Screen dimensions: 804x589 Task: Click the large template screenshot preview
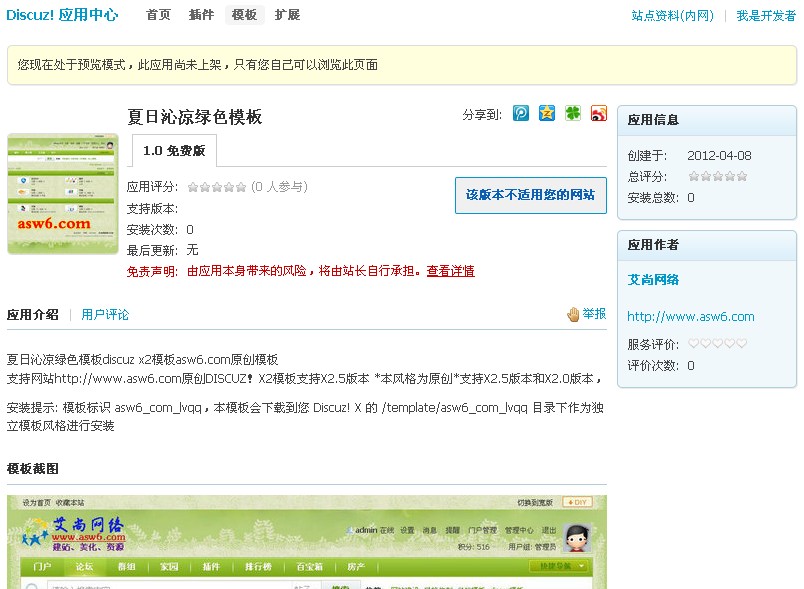pos(307,542)
